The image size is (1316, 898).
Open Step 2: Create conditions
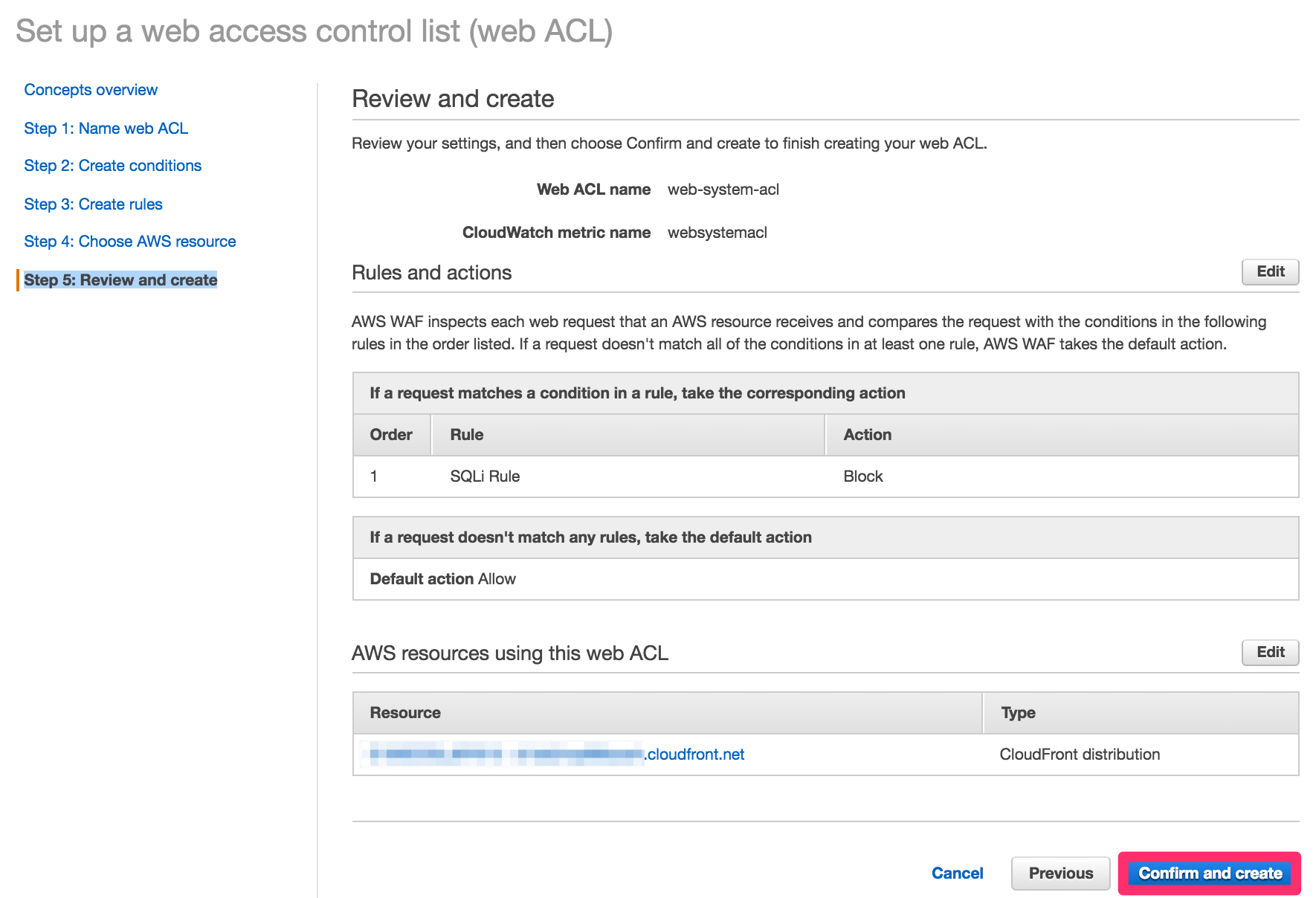[112, 165]
